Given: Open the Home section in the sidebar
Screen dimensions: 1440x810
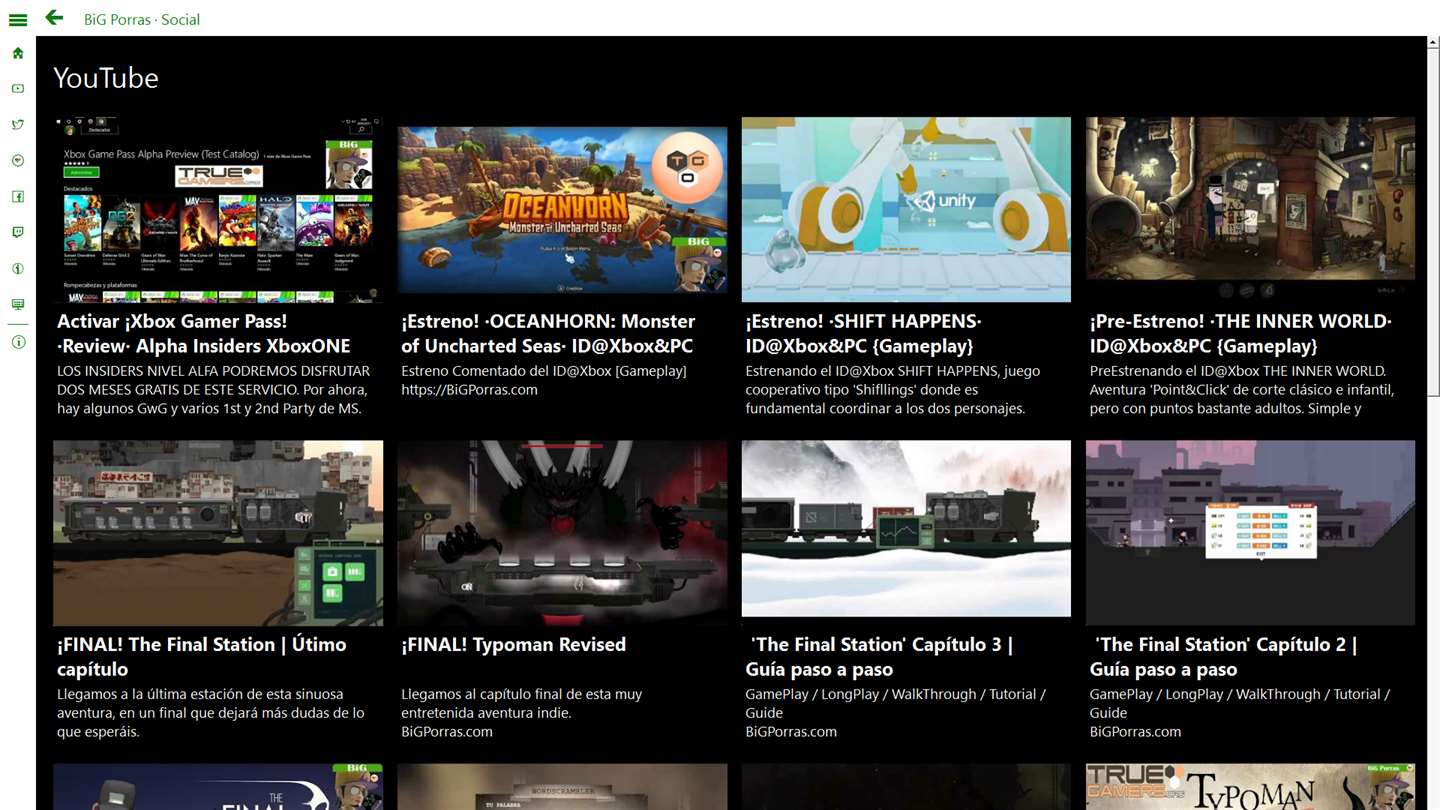Looking at the screenshot, I should point(18,53).
